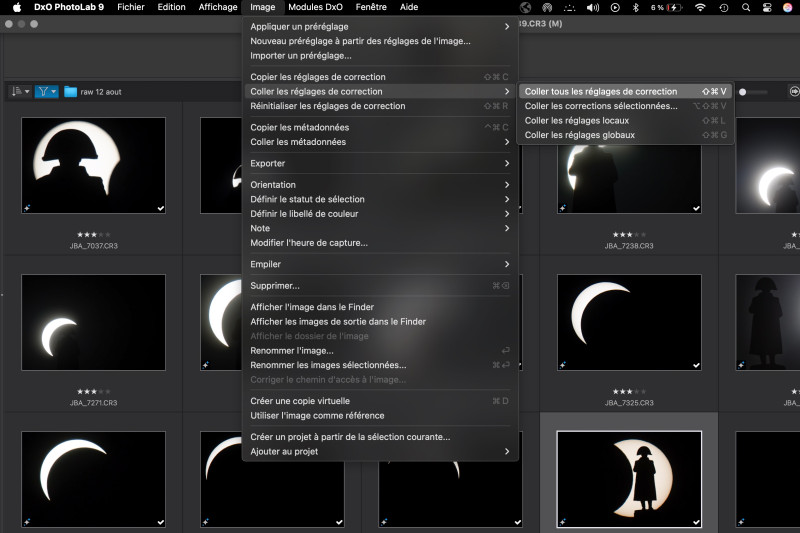Open the sort order dropdown icon

(x=20, y=91)
